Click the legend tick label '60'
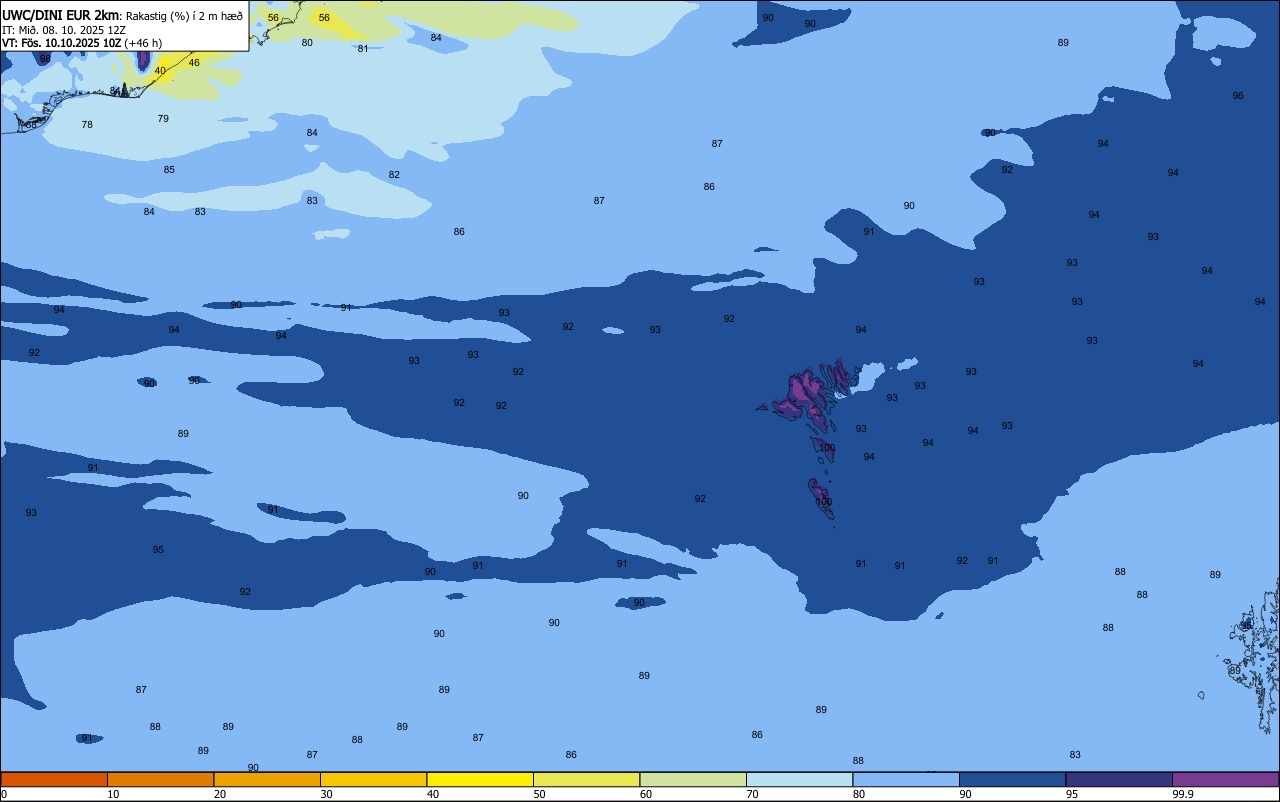Viewport: 1280px width, 802px height. [x=646, y=794]
